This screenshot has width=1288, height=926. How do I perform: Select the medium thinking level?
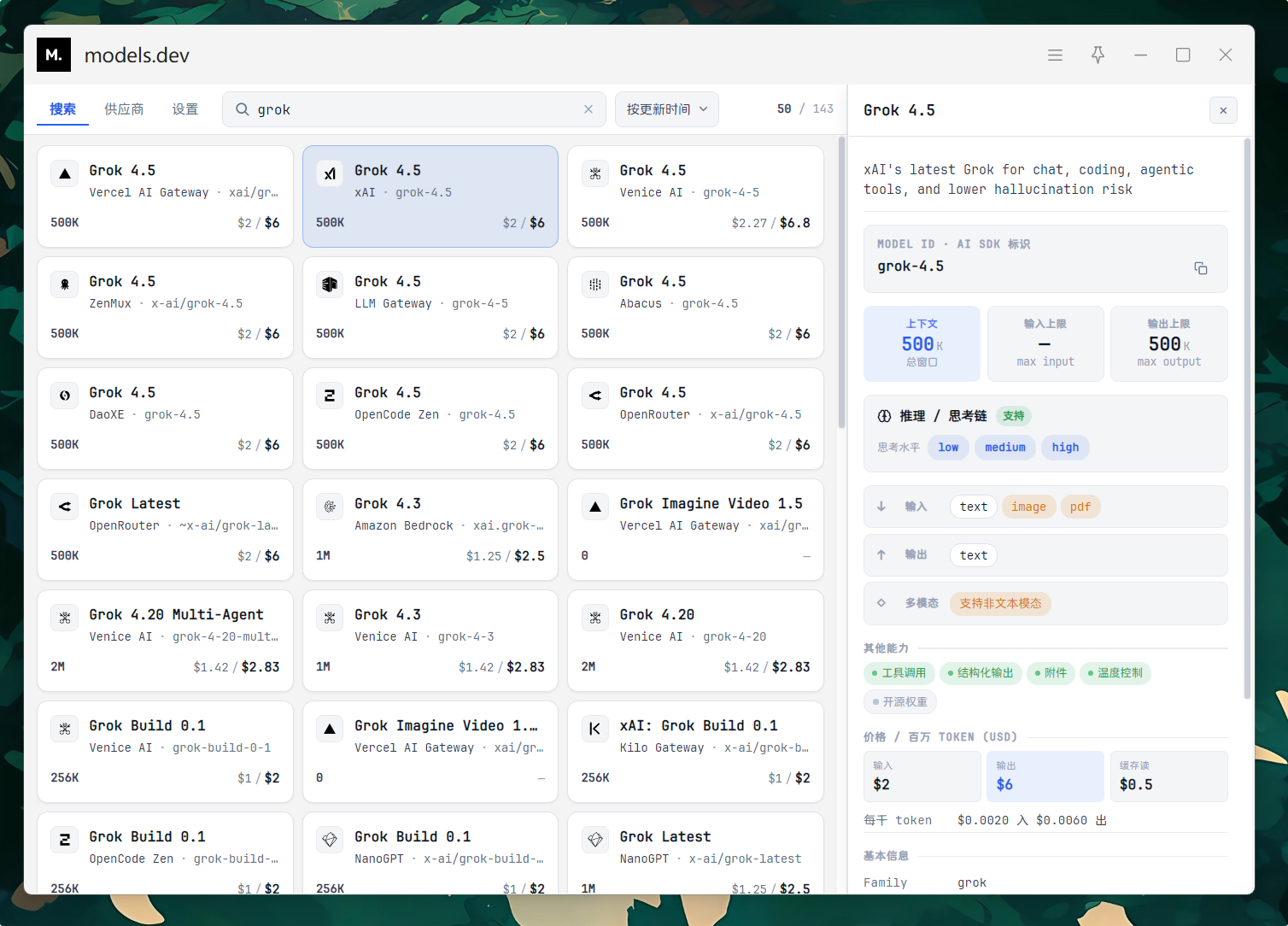[x=1004, y=447]
